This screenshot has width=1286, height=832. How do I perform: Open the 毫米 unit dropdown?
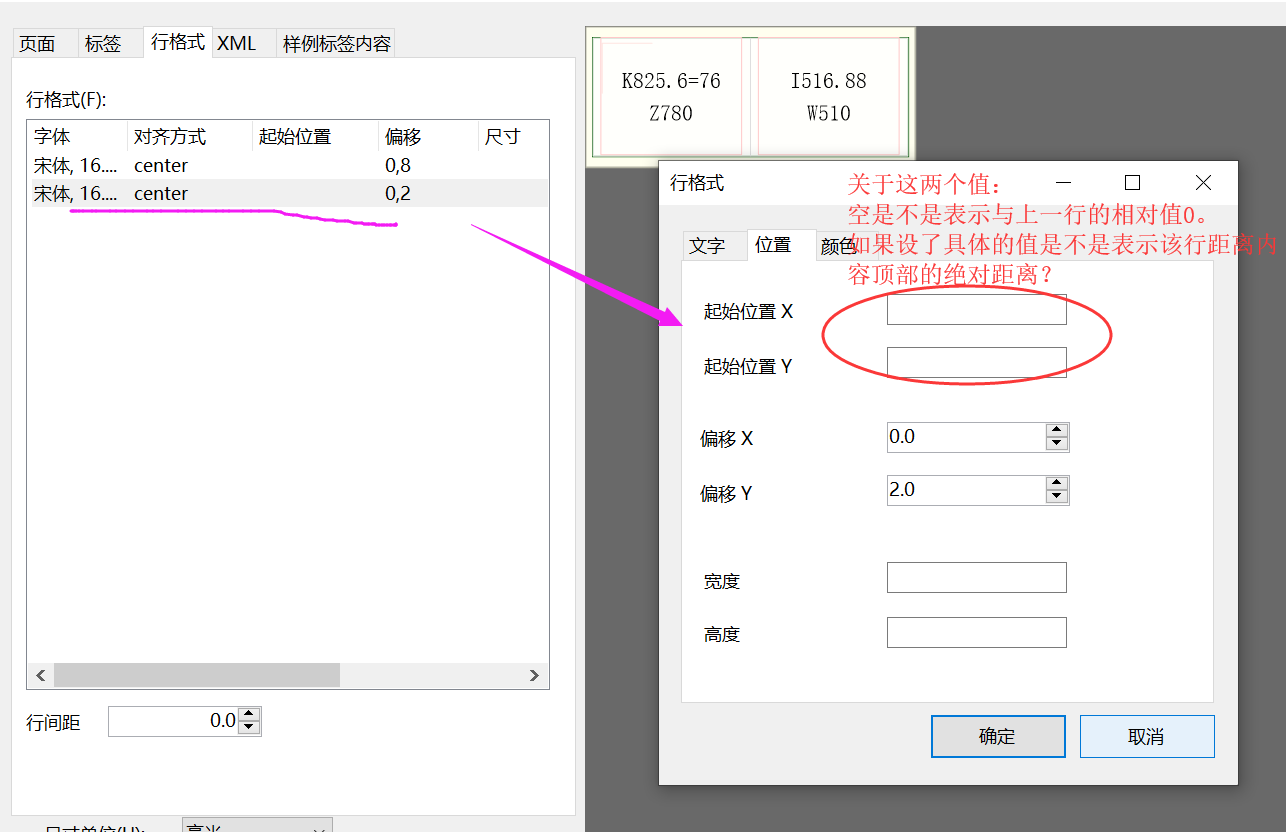[257, 828]
